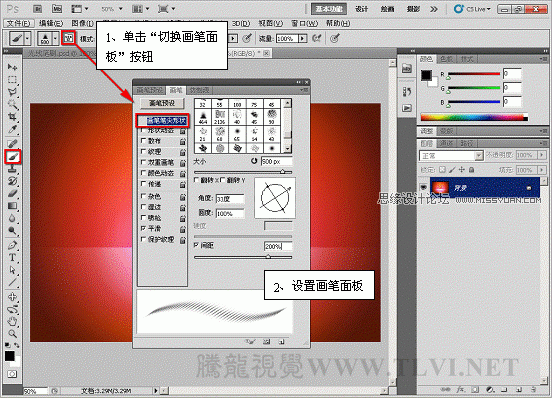This screenshot has height=398, width=552.
Task: Expand more workspaces chevron
Action: coord(434,9)
